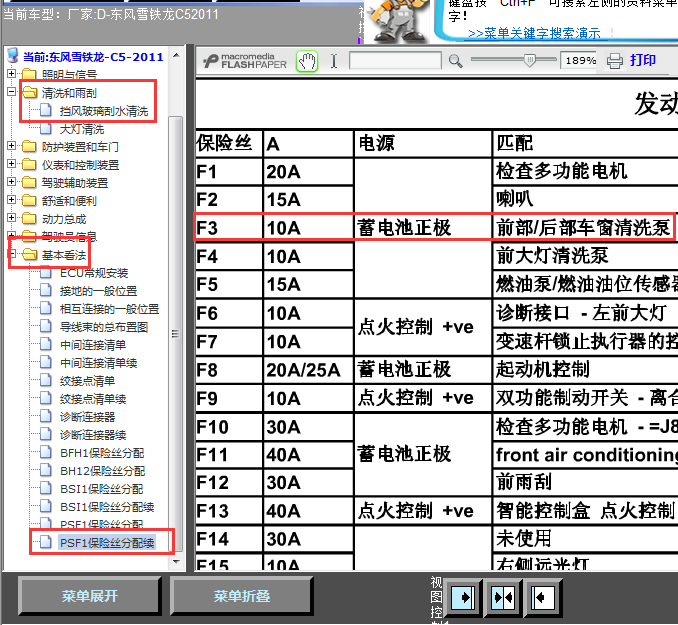Screen dimensions: 678x625
Task: Open 绞接点清单续 tree item
Action: [x=93, y=399]
